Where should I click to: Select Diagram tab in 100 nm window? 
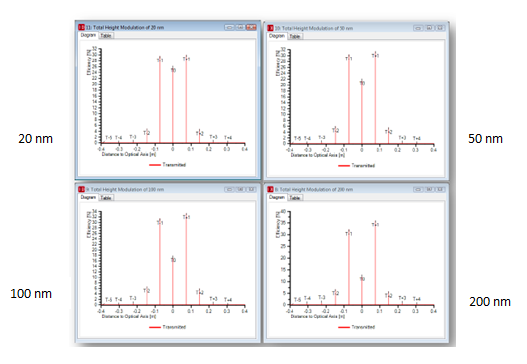click(x=88, y=197)
